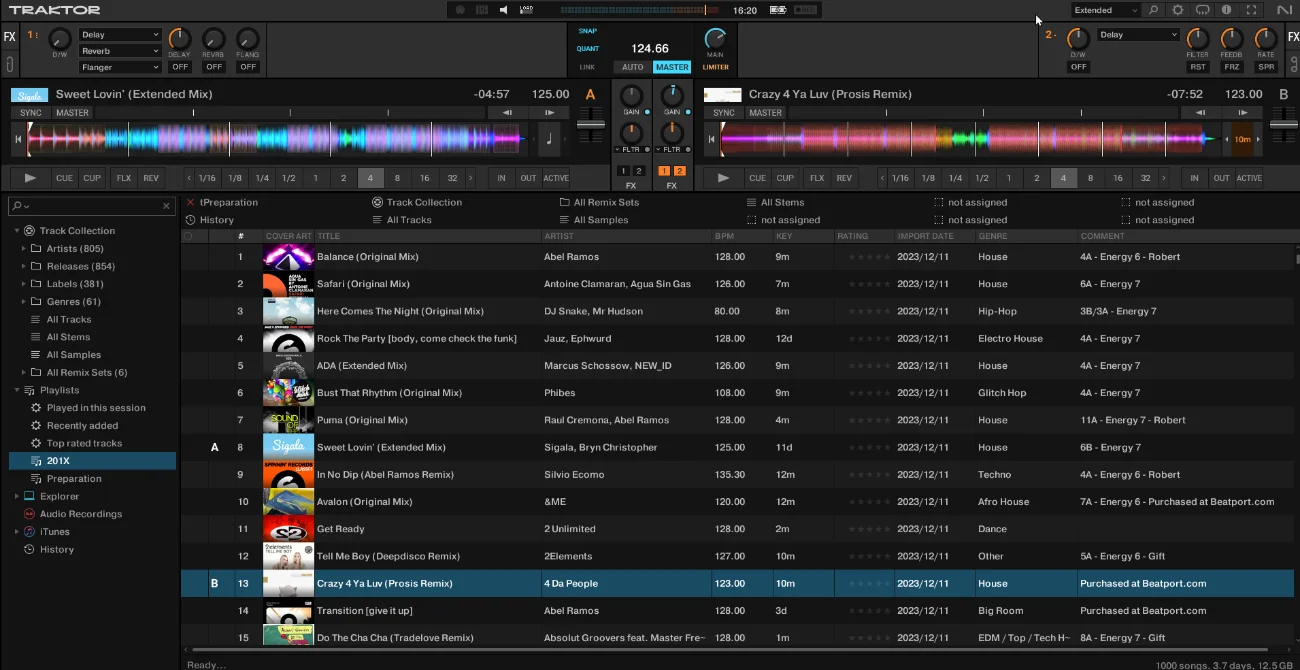Image resolution: width=1300 pixels, height=670 pixels.
Task: Open All Stems favorite
Action: click(x=775, y=202)
